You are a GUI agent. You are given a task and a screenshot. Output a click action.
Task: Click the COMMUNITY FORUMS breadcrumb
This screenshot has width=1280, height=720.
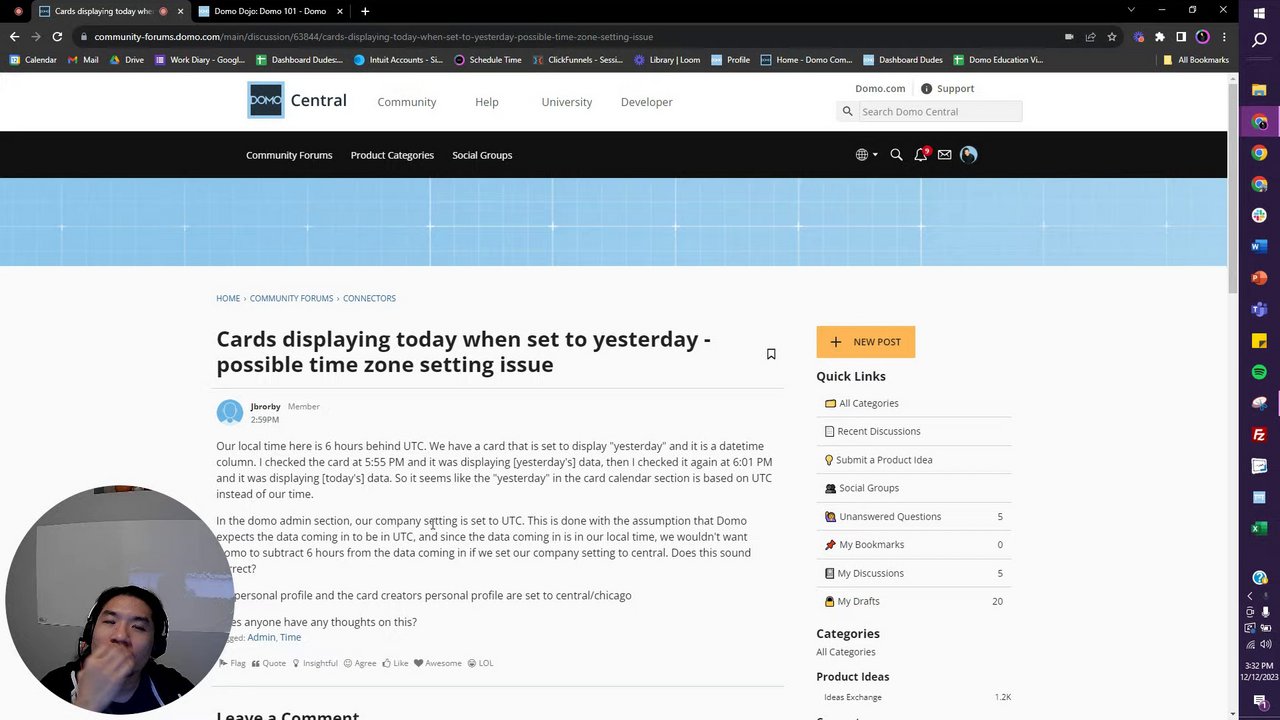pyautogui.click(x=291, y=298)
